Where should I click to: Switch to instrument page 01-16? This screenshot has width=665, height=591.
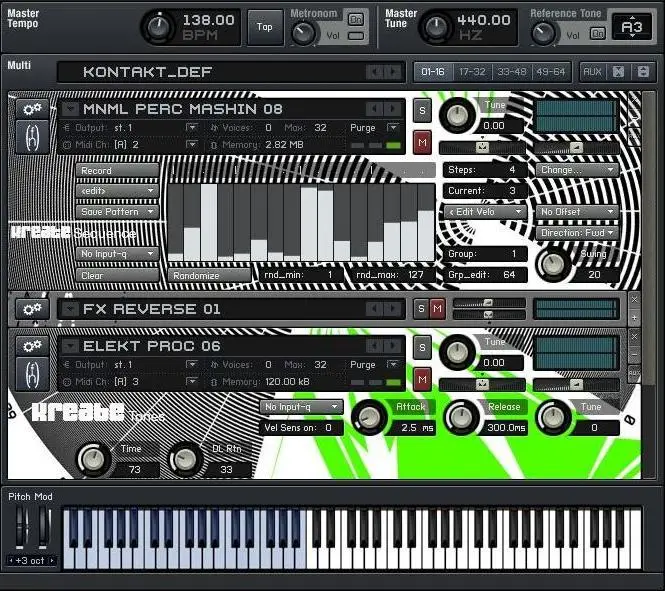(433, 72)
